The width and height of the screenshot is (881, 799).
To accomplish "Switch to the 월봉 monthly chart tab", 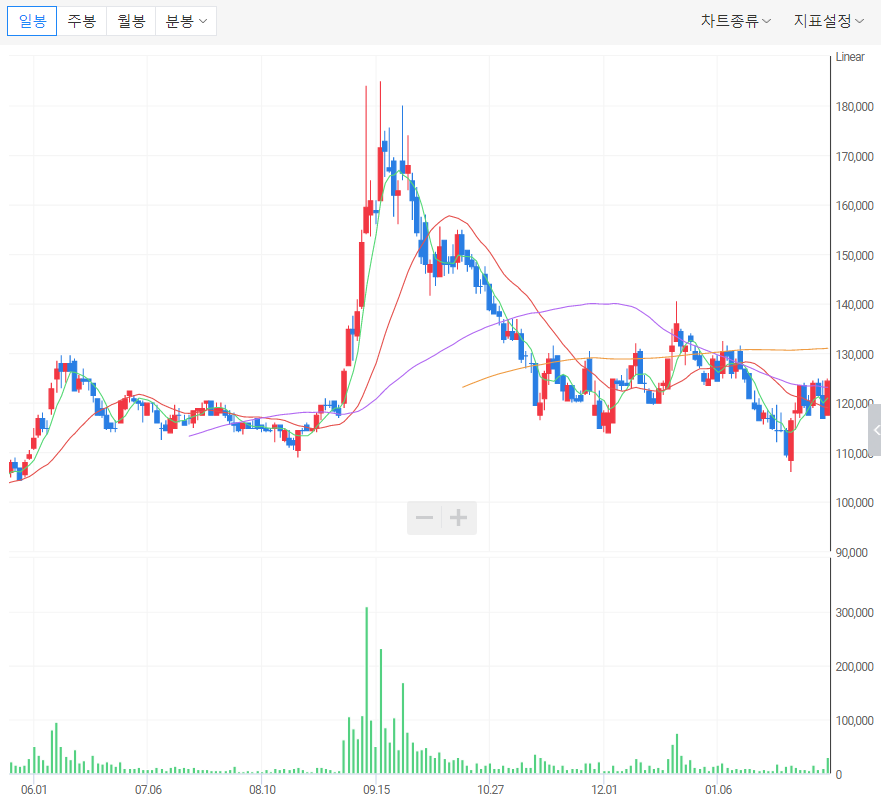I will coord(131,21).
